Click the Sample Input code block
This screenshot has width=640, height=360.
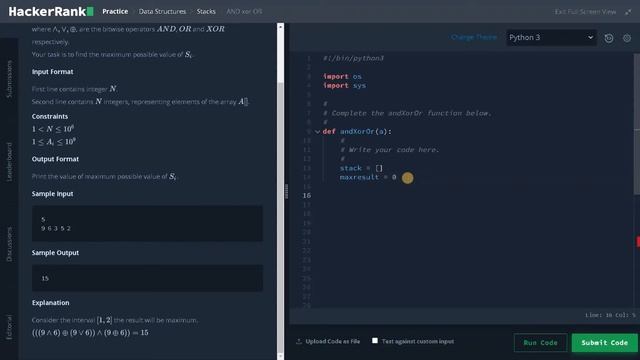tap(147, 223)
